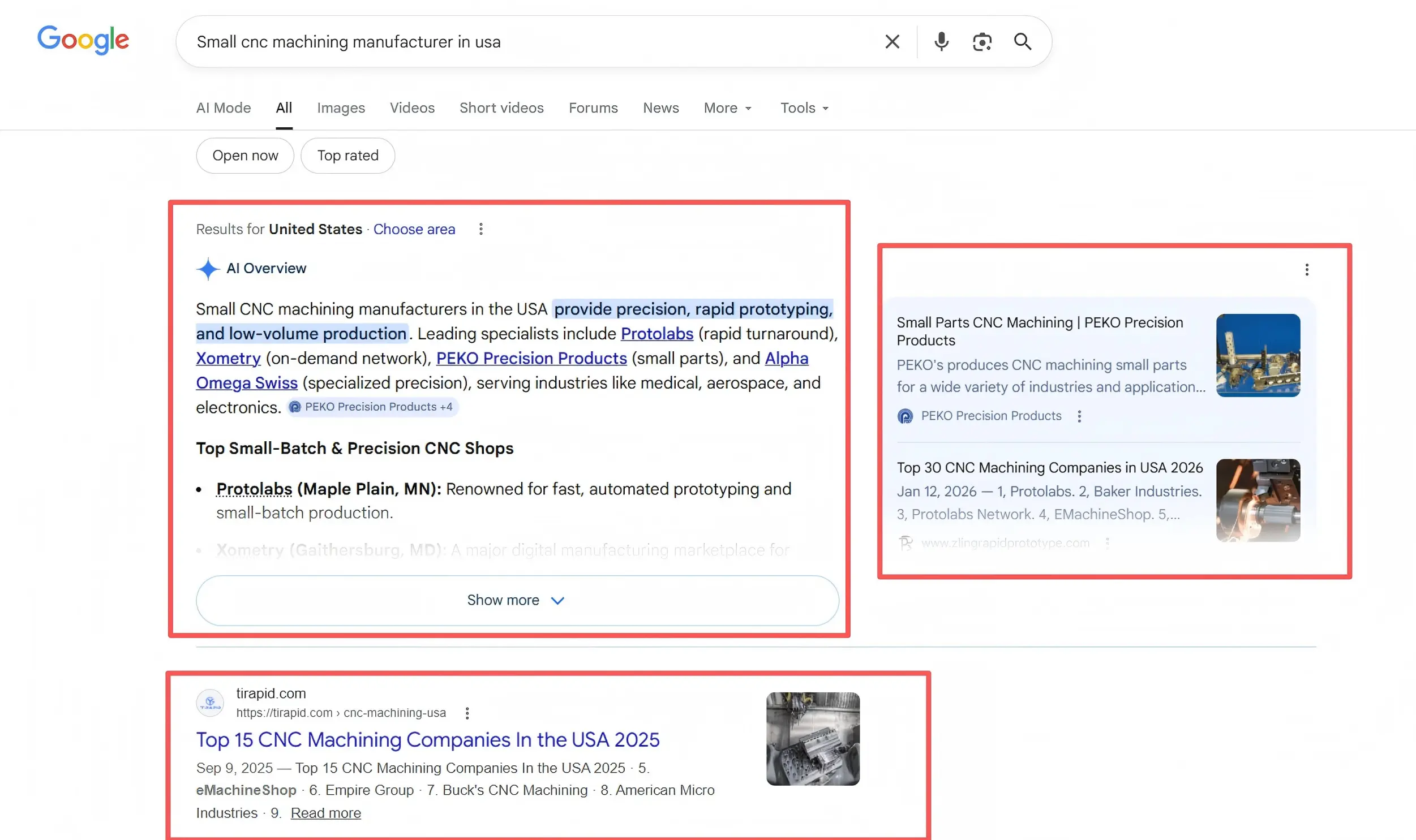Open Alpha Omega Swiss link

[246, 383]
